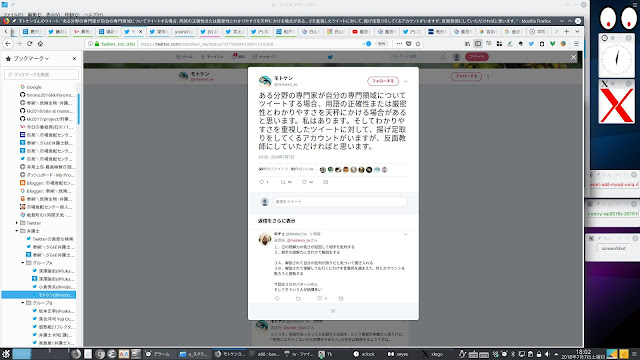Screen dimensions: 640x360
Task: Click the Firefox reload page icon
Action: (x=29, y=44)
